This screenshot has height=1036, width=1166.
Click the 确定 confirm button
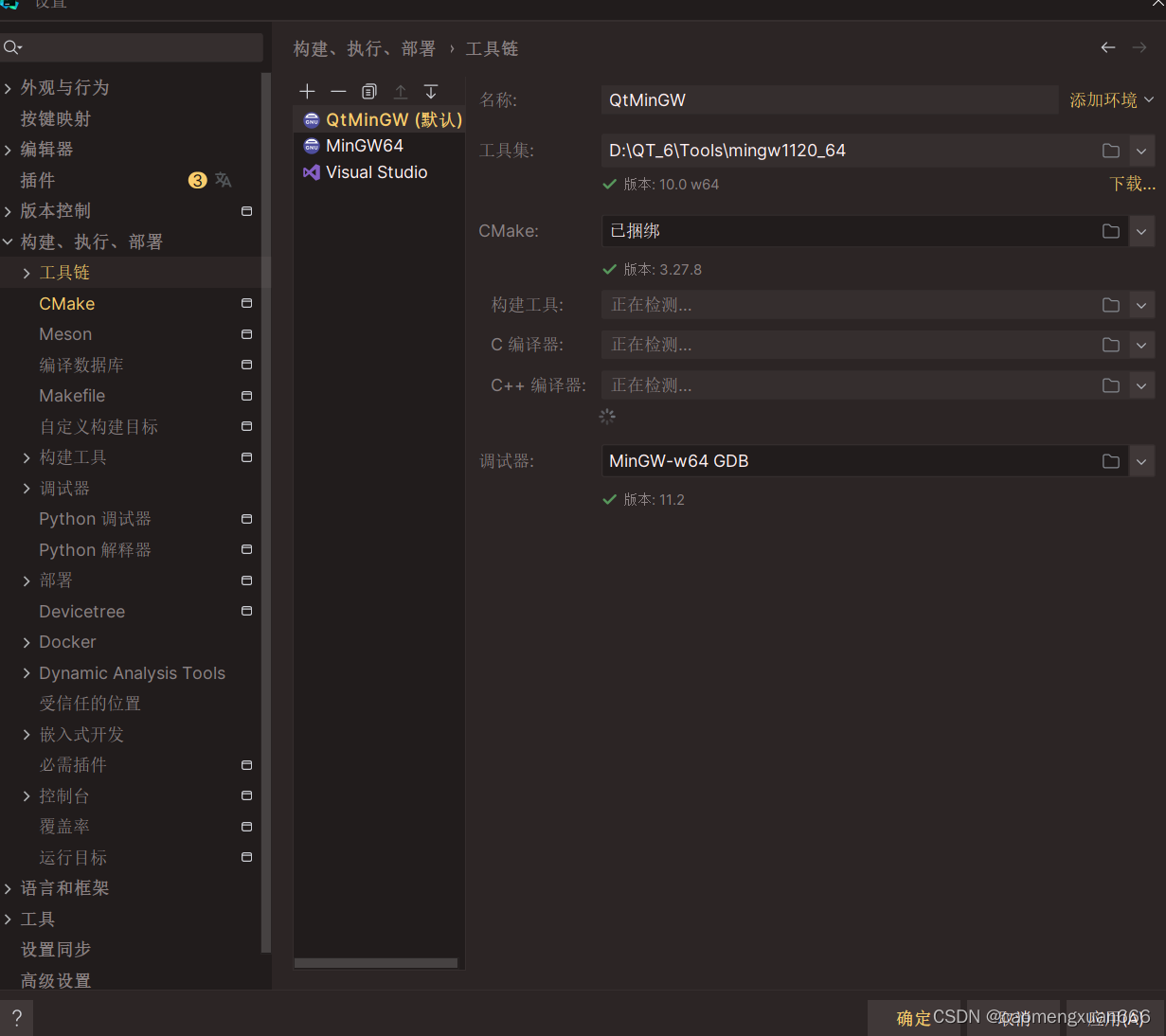pyautogui.click(x=913, y=1017)
